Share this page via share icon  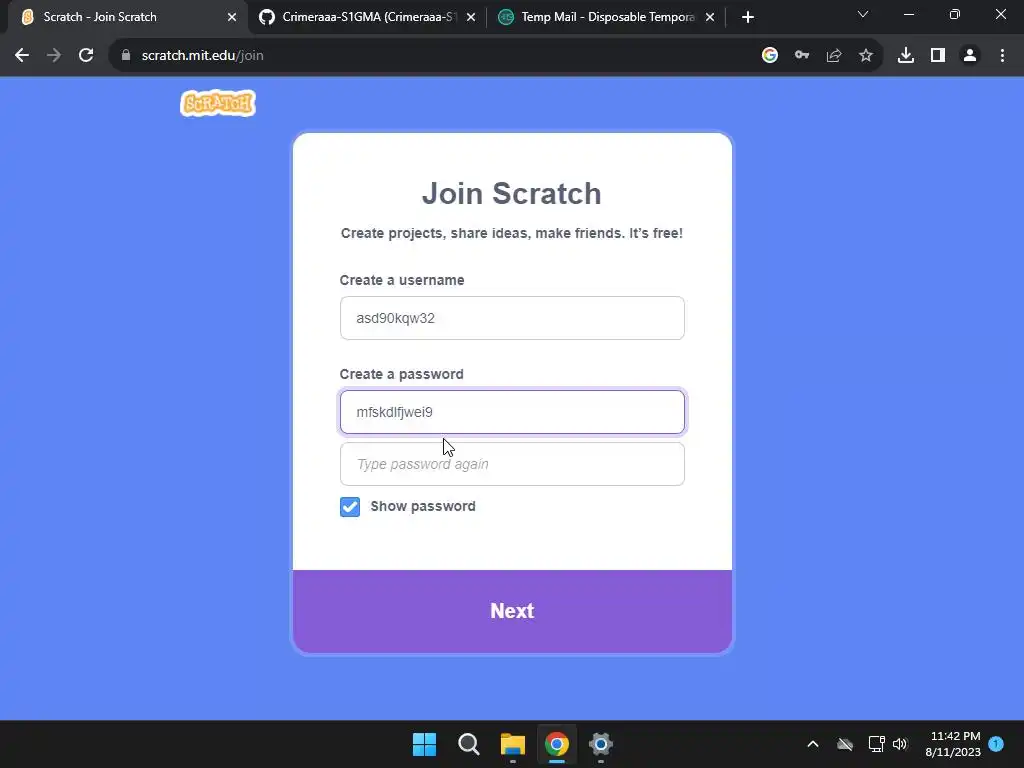(834, 56)
